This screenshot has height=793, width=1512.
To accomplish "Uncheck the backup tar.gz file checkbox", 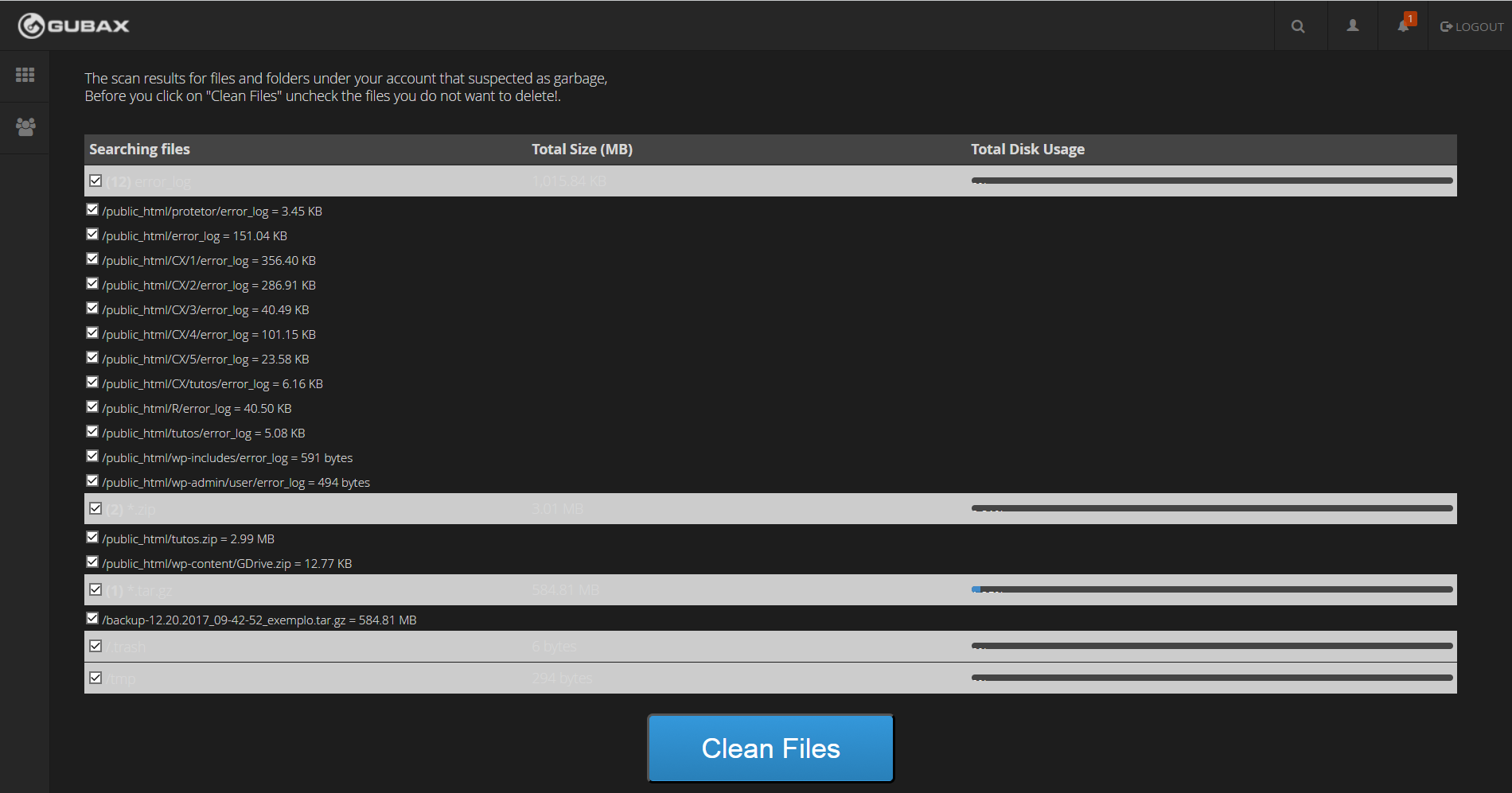I will [x=92, y=618].
